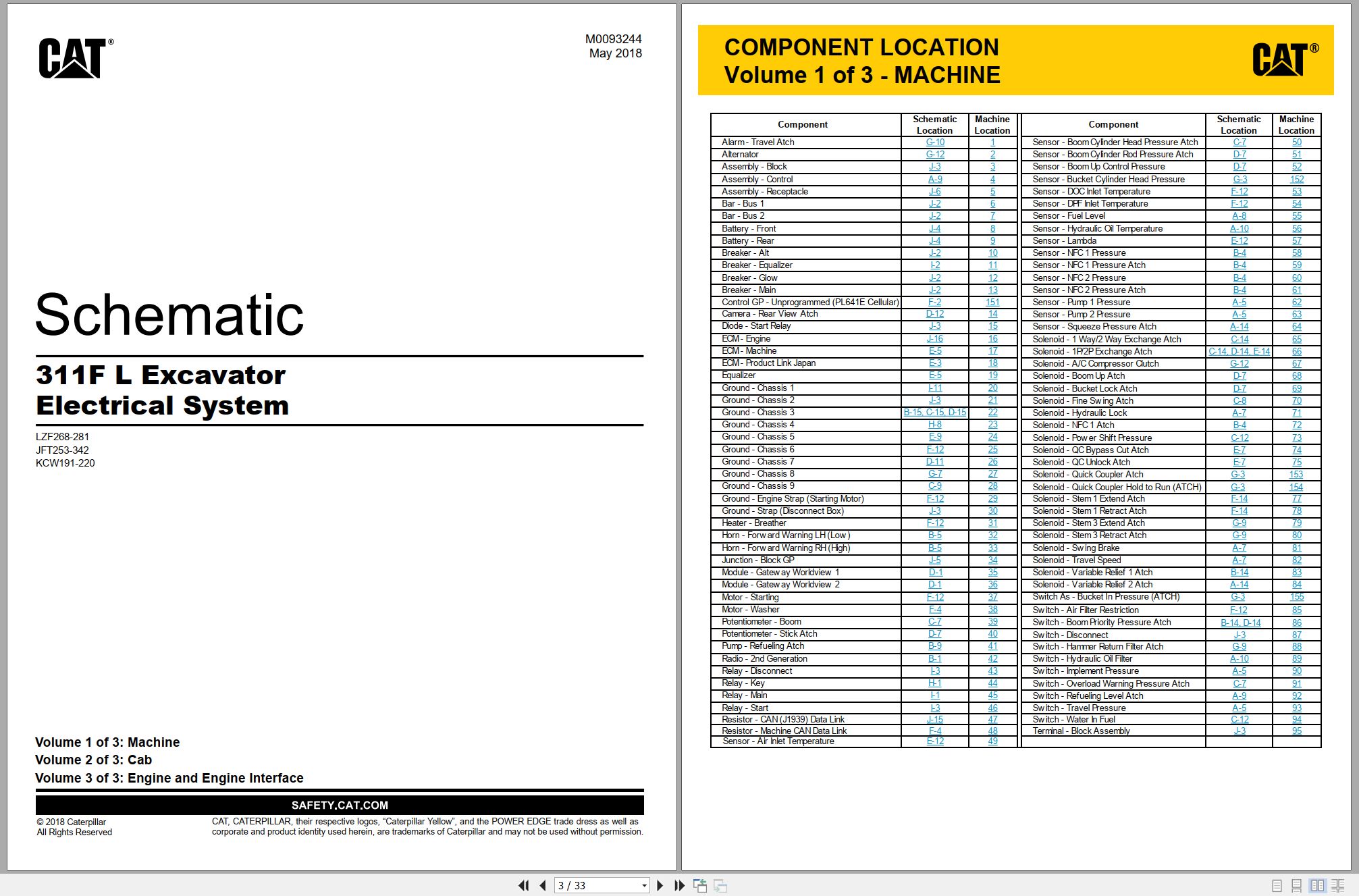Jump to the last page
Viewport: 1359px width, 896px height.
pyautogui.click(x=679, y=885)
